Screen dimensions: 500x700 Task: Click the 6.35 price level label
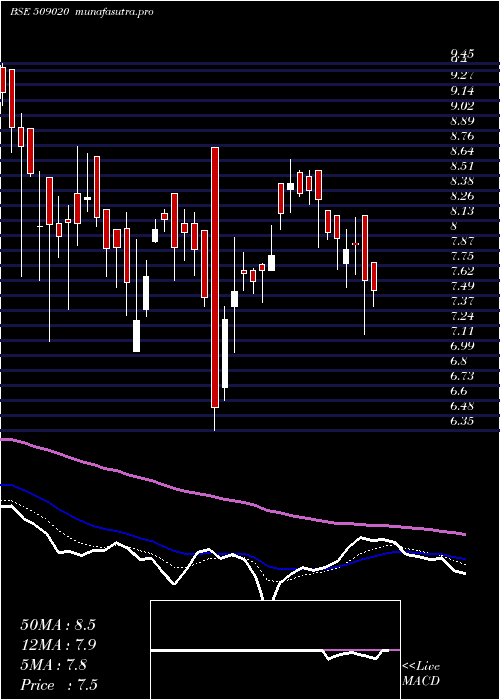click(x=462, y=421)
